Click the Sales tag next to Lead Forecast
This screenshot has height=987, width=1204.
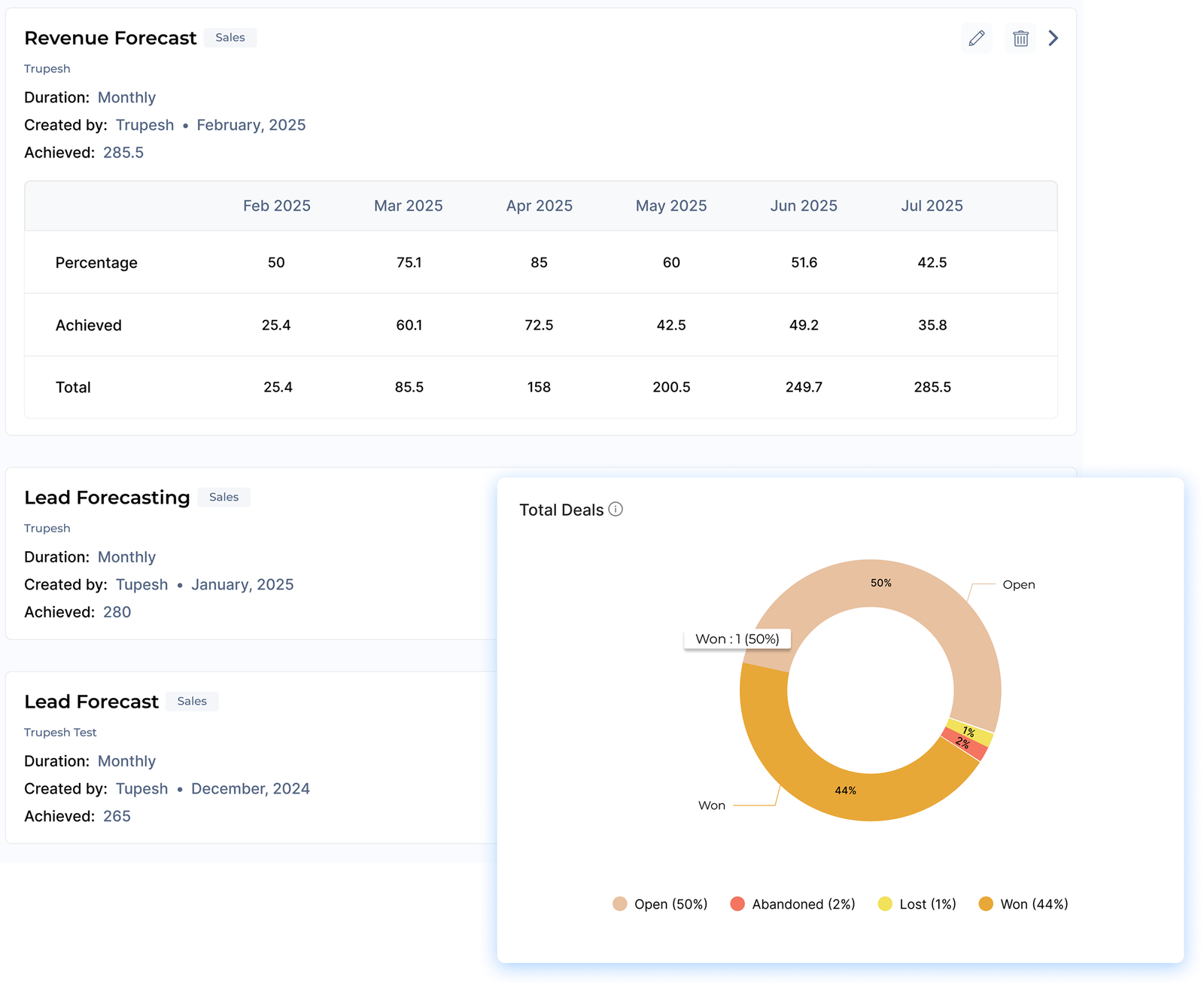[192, 702]
